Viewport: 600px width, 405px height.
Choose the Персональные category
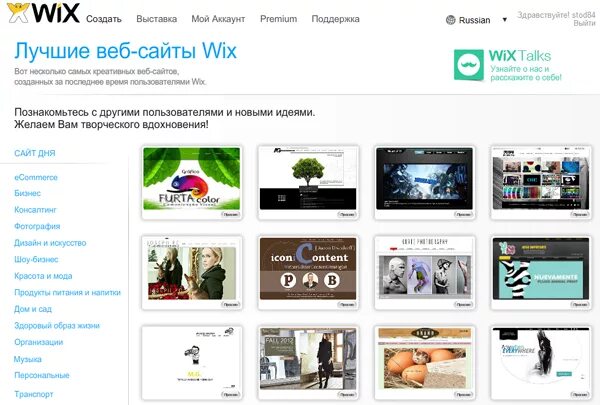pos(42,375)
